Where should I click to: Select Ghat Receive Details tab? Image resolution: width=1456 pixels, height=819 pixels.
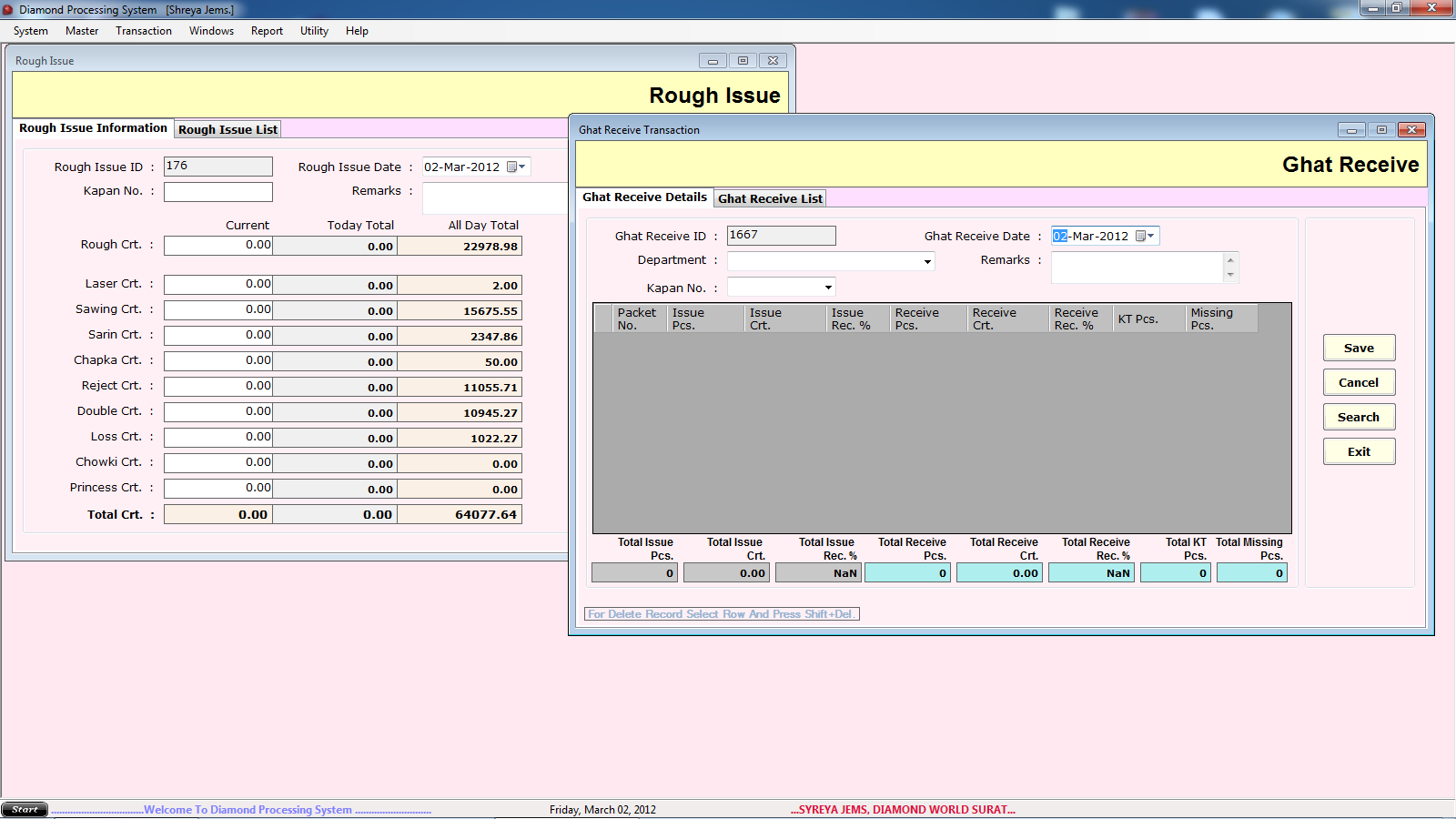pos(644,197)
